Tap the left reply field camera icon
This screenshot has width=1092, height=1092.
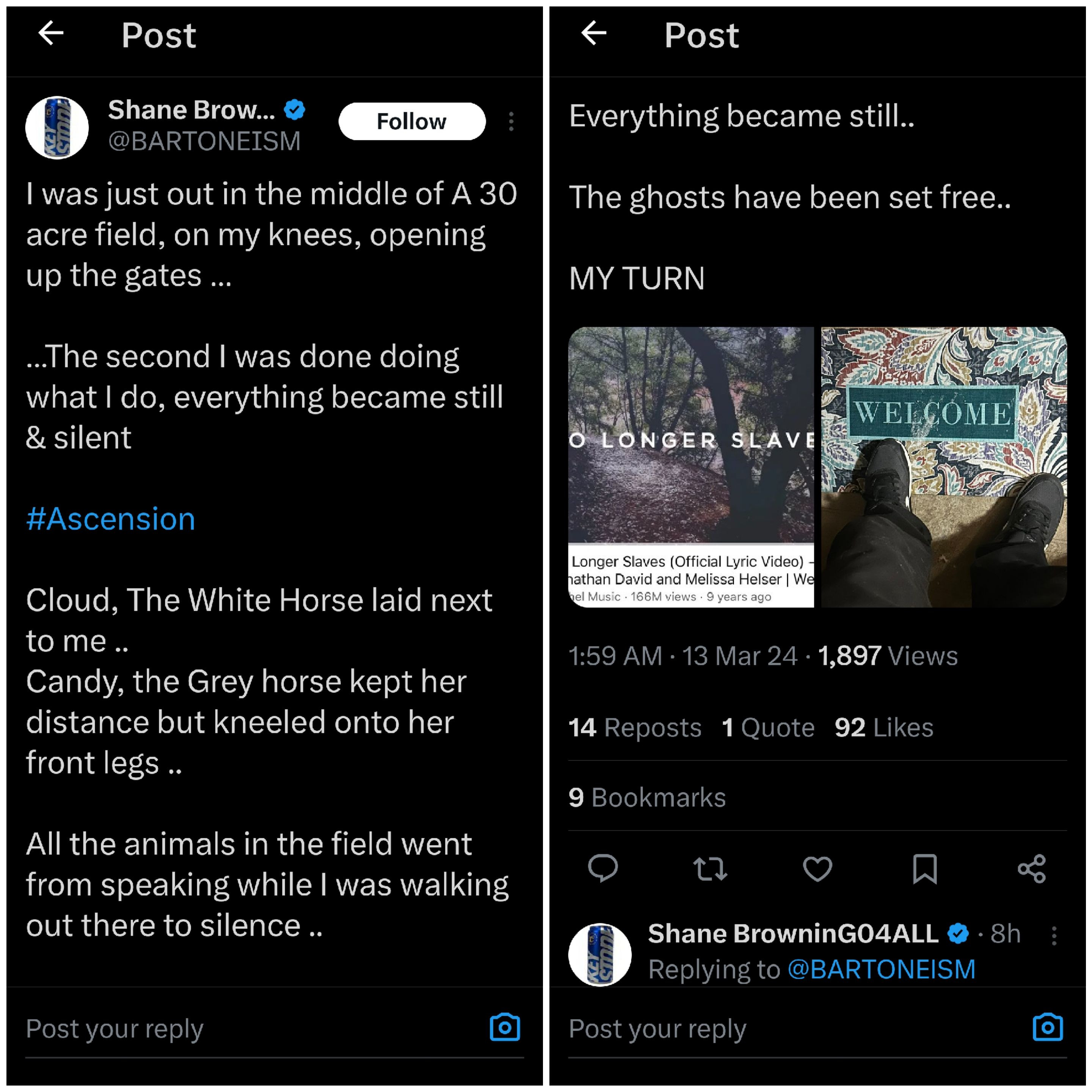(x=505, y=1028)
